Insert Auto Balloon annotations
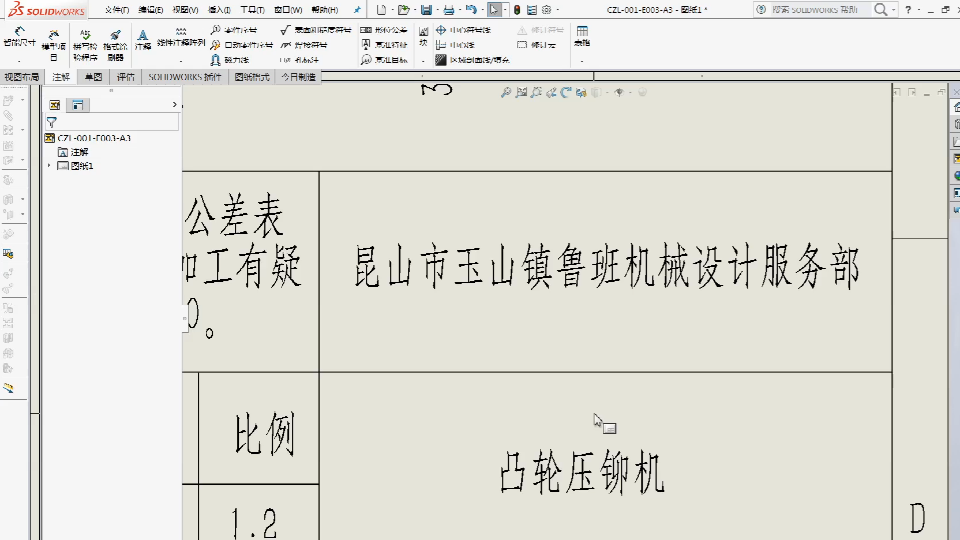960x540 pixels. (241, 45)
